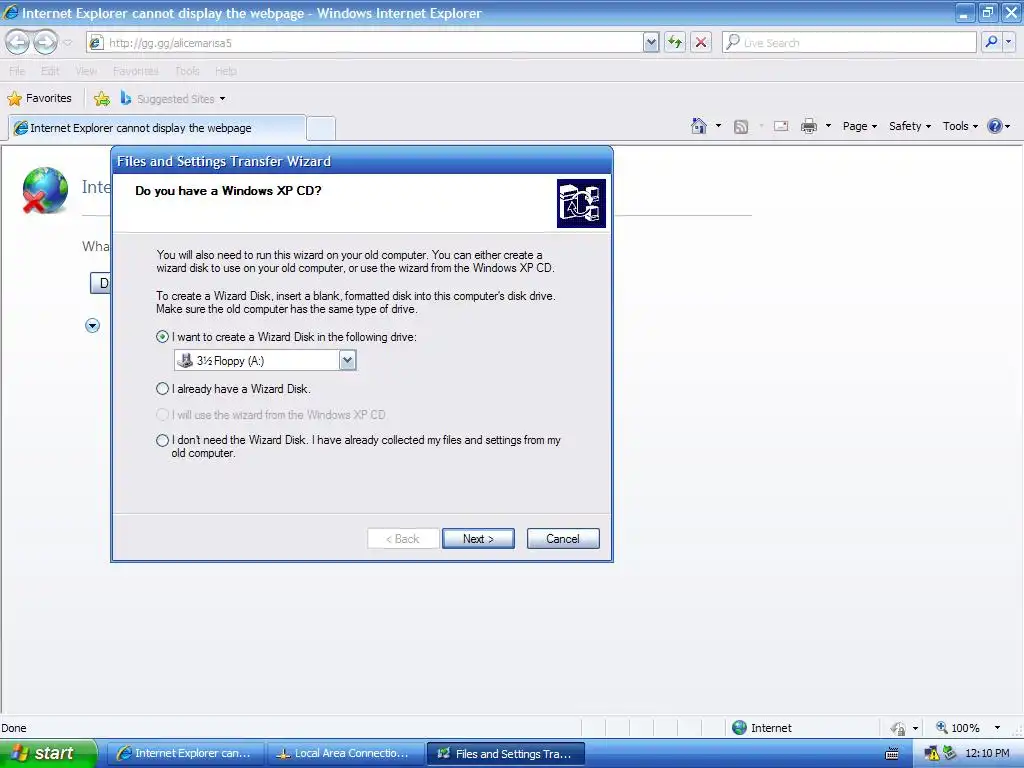Viewport: 1024px width, 768px height.
Task: Click the wizard computer graphic icon
Action: click(x=581, y=203)
